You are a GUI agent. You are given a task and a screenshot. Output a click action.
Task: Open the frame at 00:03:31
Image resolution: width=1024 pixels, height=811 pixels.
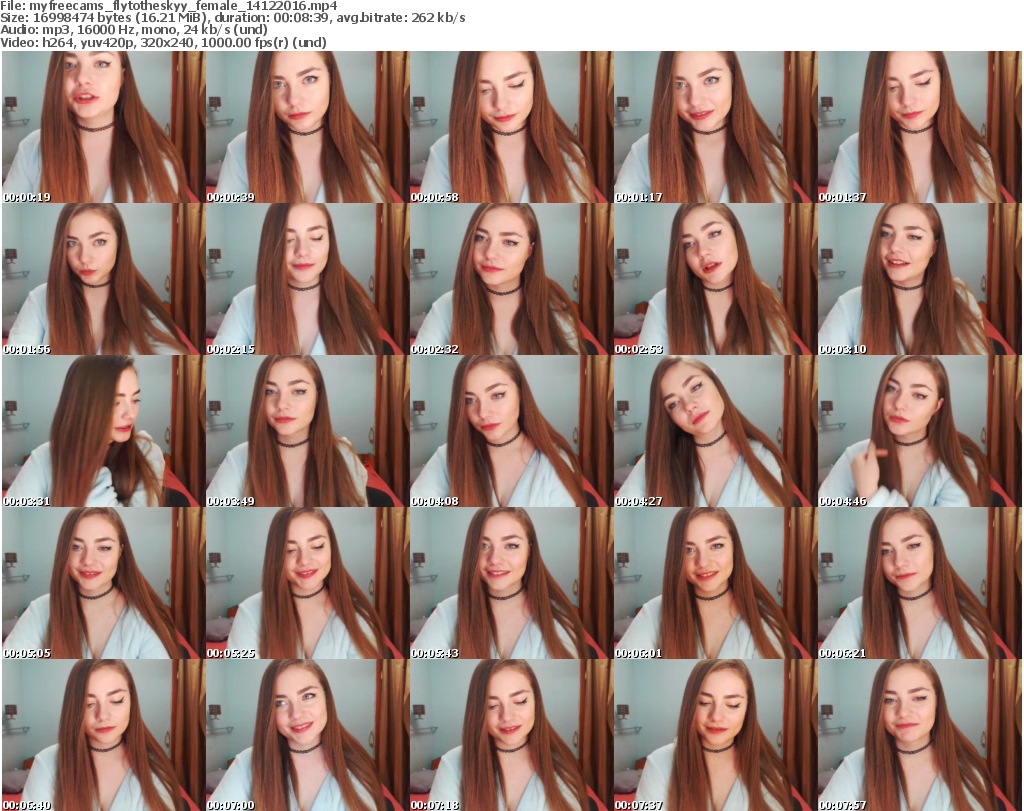pyautogui.click(x=102, y=431)
